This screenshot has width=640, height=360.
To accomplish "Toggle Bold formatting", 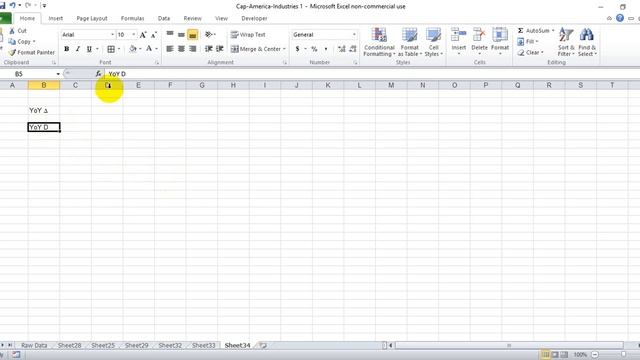I will [67, 49].
